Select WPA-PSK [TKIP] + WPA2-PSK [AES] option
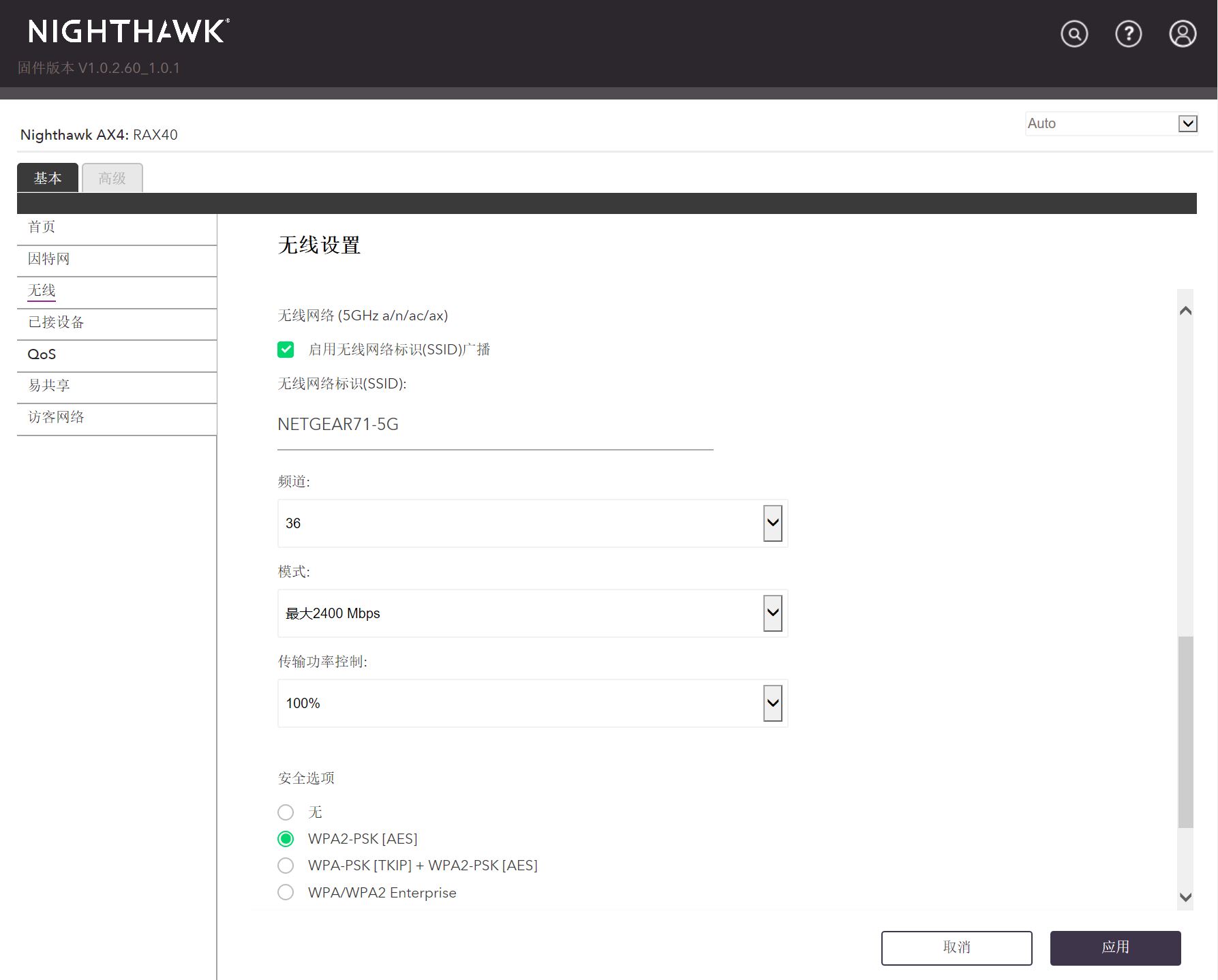 click(x=286, y=865)
